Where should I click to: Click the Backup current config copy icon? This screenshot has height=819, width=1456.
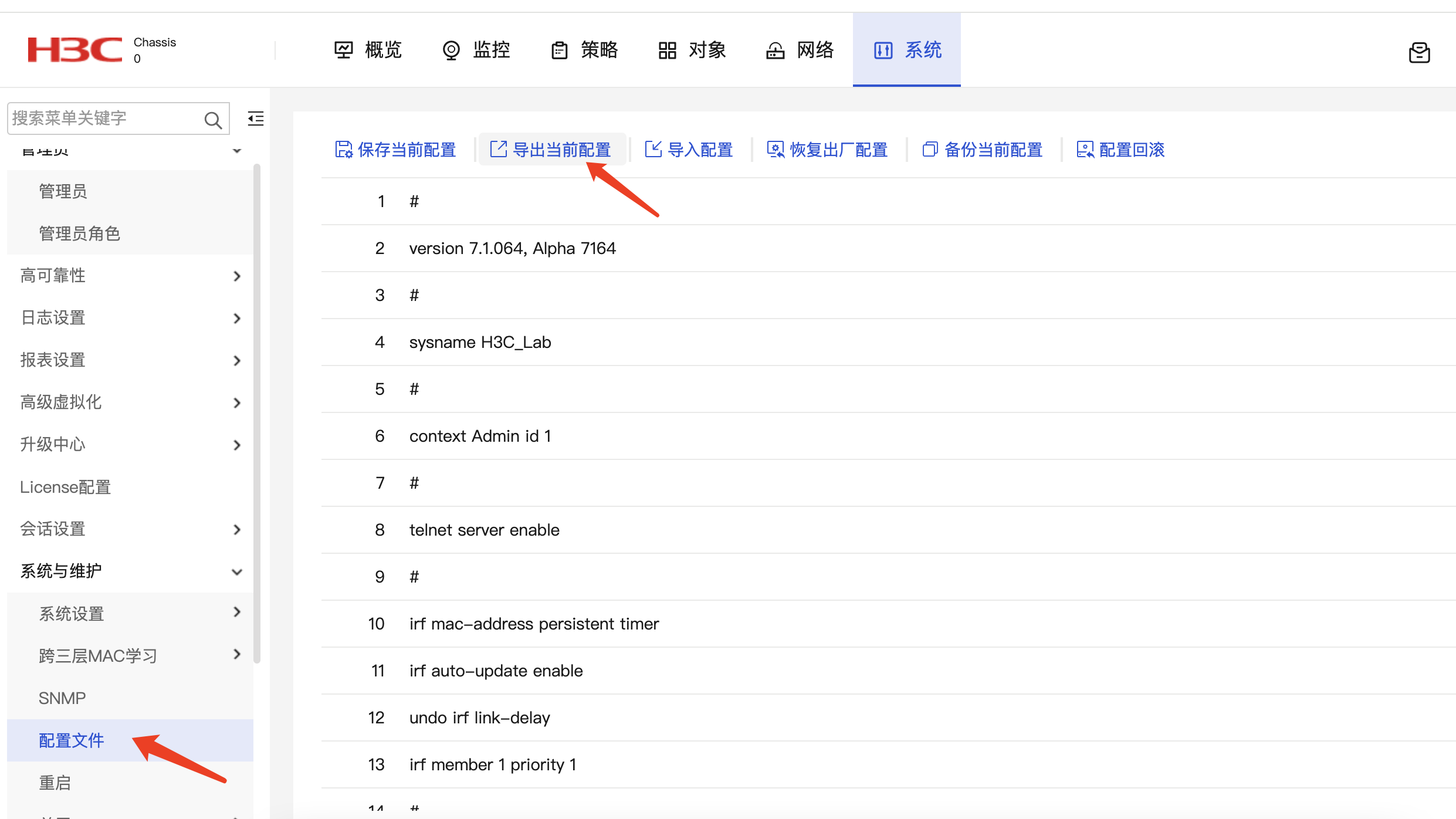tap(930, 150)
